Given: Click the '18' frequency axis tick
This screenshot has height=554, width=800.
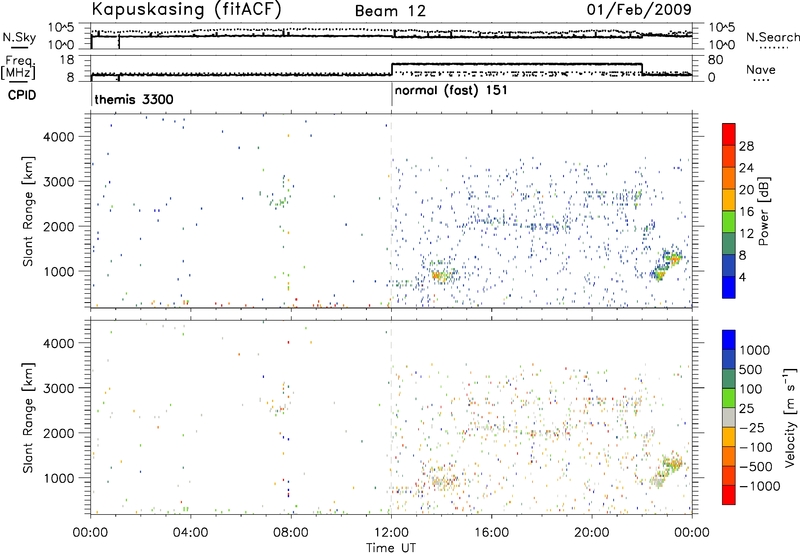Looking at the screenshot, I should (x=66, y=60).
